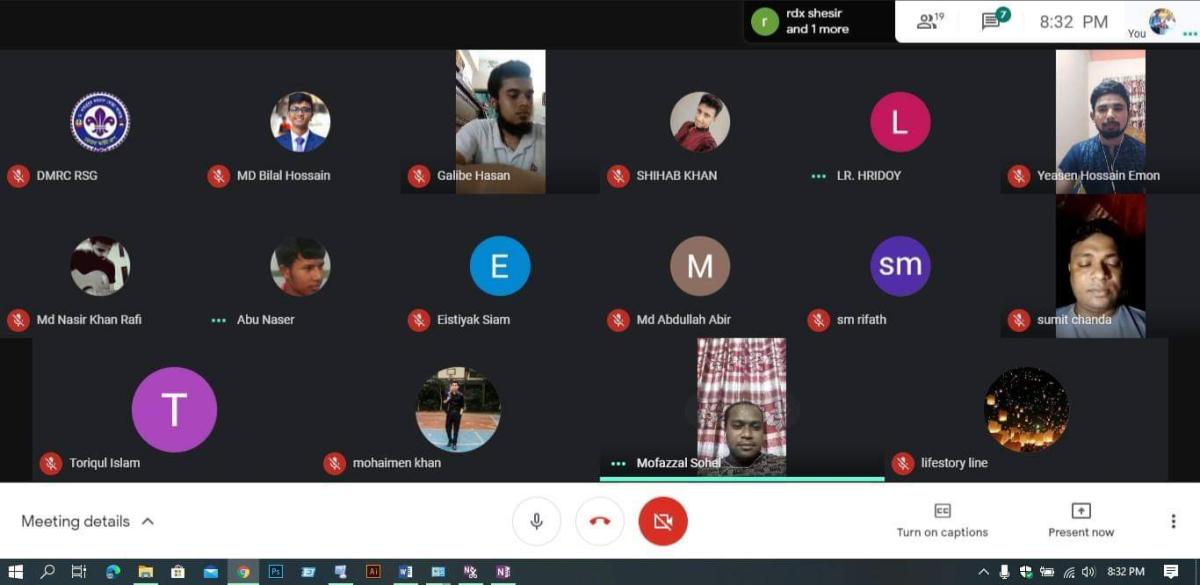Open the chat panel with 7 unread messages
Screen dimensions: 1200x585
click(x=993, y=21)
